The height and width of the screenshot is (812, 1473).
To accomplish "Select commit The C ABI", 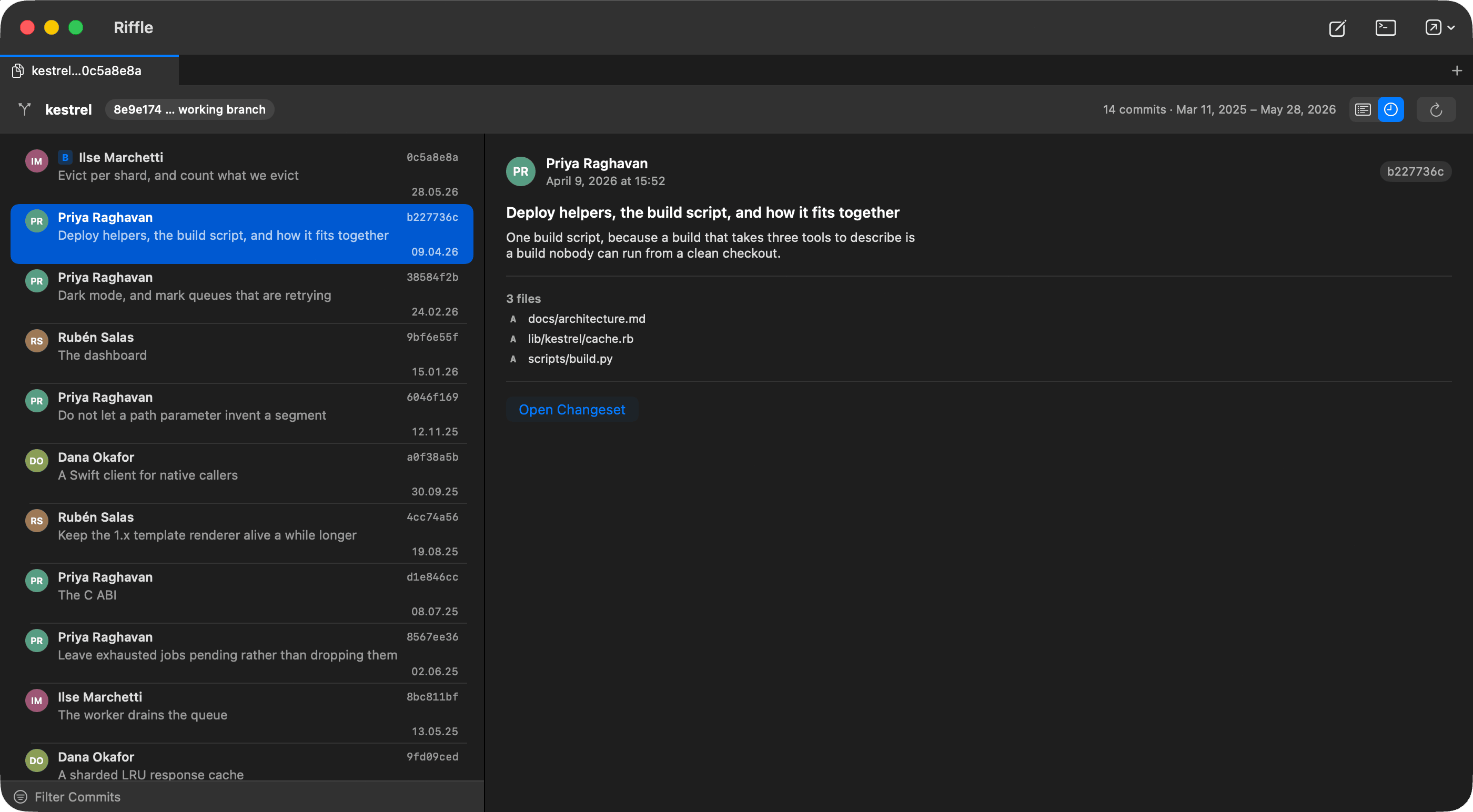I will point(242,594).
